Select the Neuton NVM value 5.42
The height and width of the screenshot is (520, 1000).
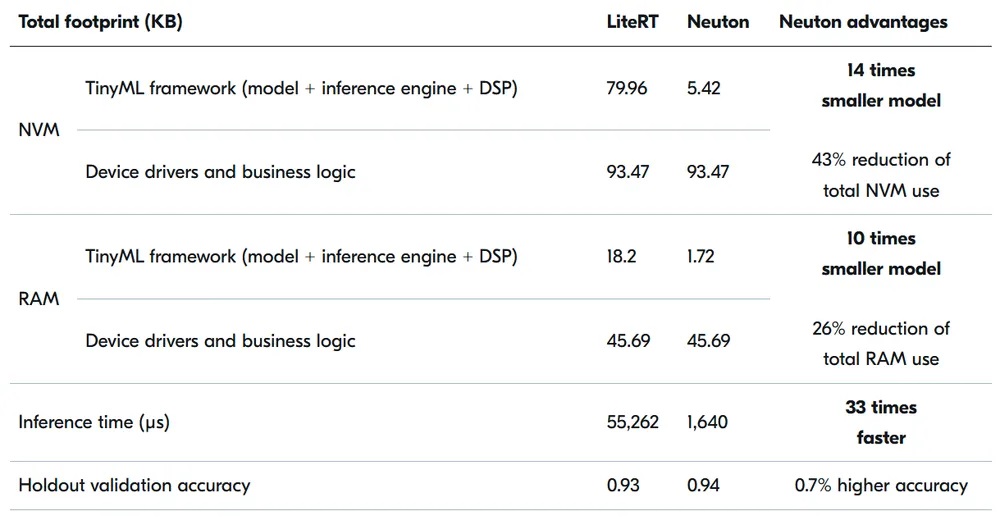pyautogui.click(x=703, y=88)
